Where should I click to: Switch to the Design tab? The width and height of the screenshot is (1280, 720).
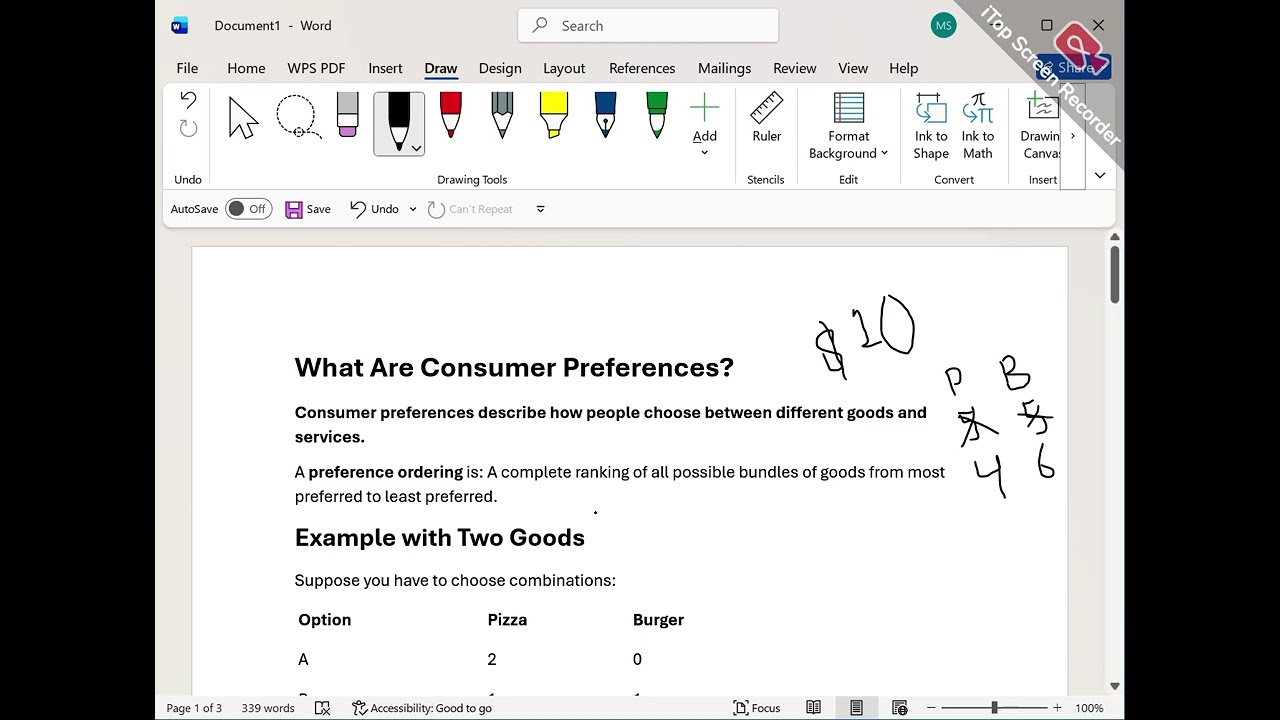500,68
